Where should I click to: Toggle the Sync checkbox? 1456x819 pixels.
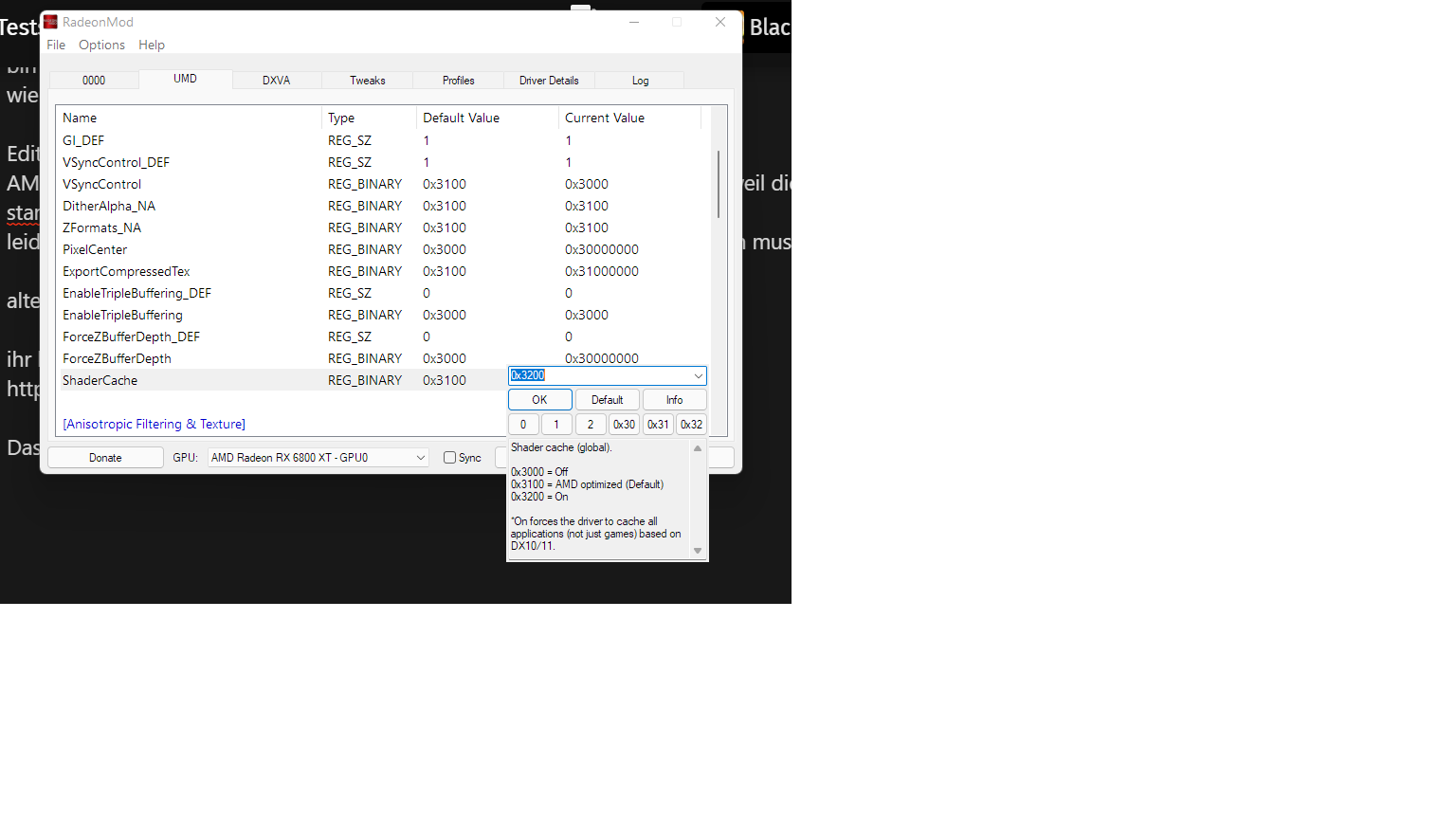click(450, 458)
